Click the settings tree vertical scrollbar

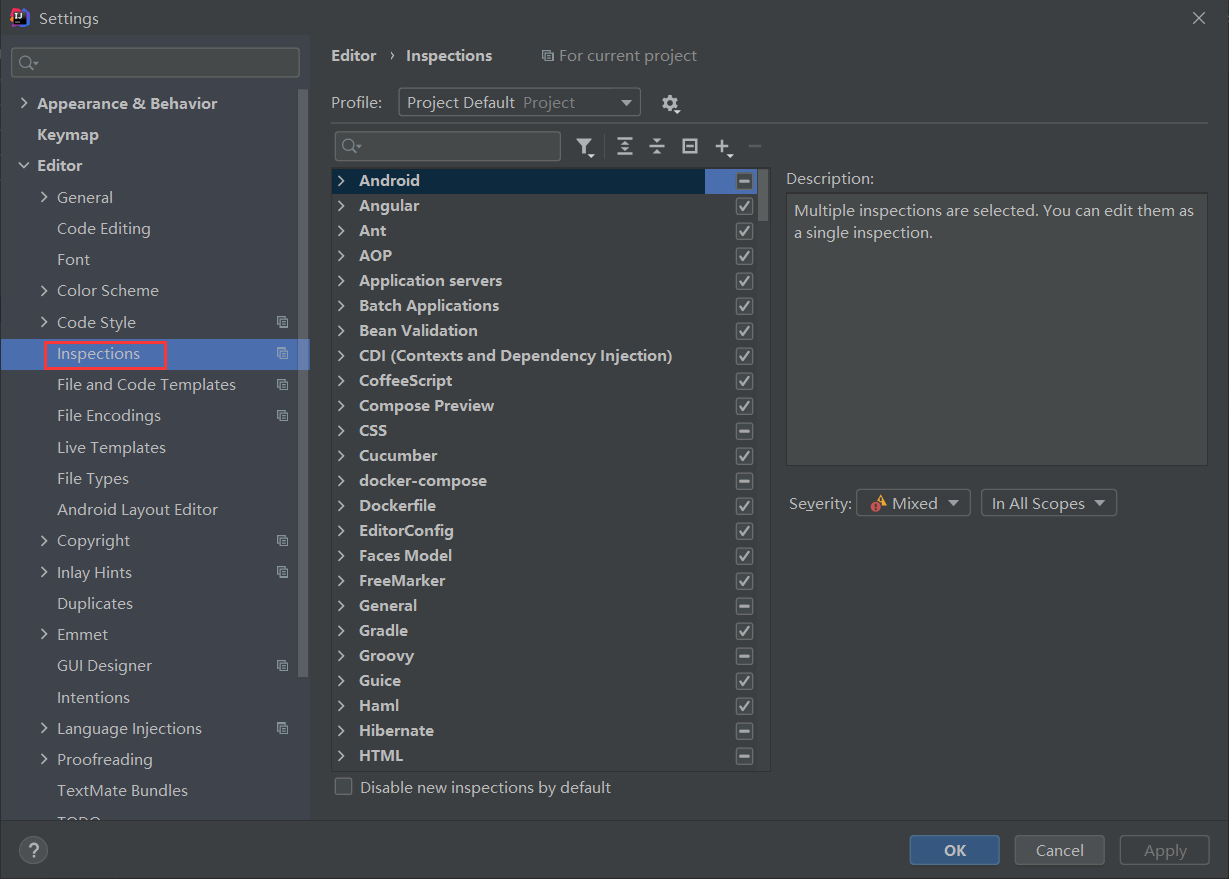tap(304, 384)
